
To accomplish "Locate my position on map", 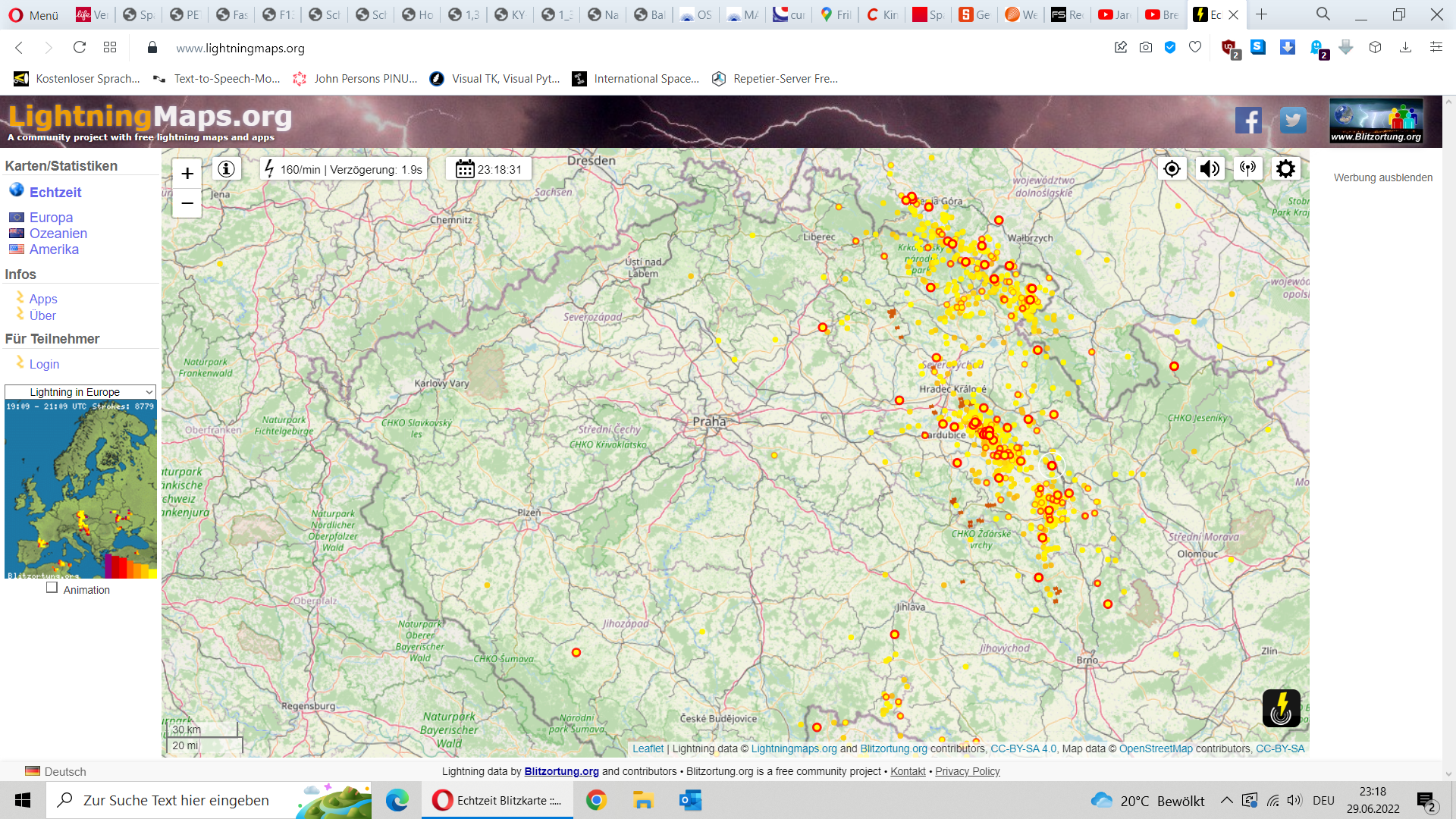I will (x=1172, y=168).
